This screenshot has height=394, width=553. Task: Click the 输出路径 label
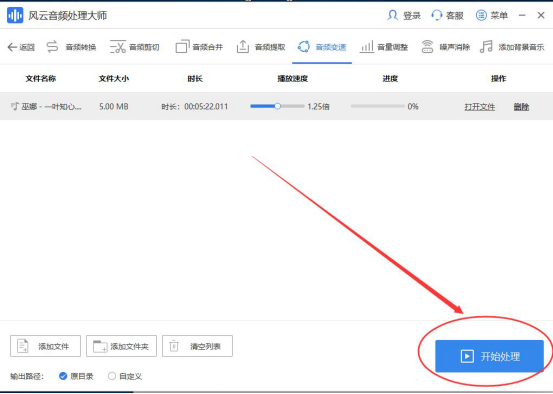(x=27, y=376)
